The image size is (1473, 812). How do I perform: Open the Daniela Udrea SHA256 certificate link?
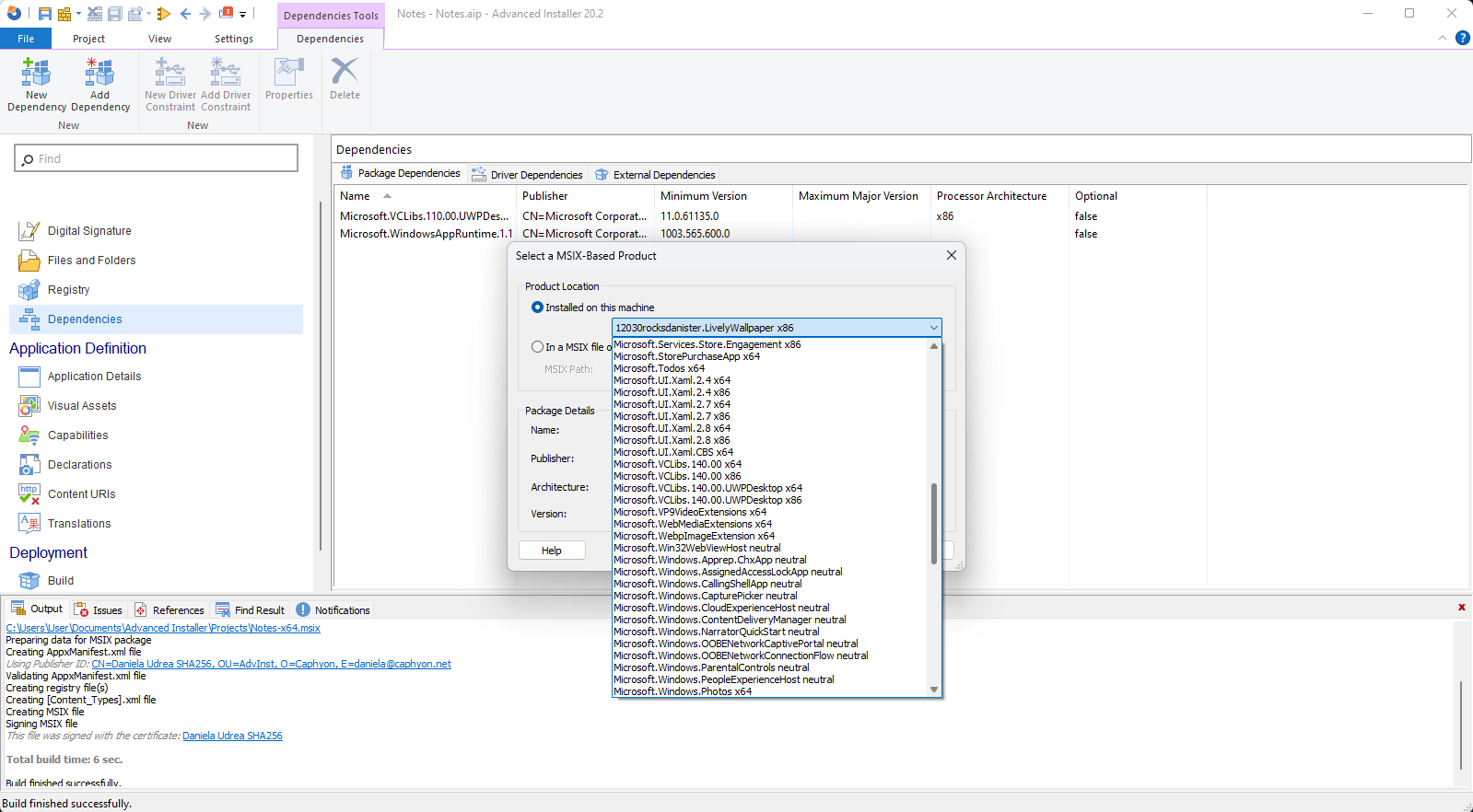232,736
